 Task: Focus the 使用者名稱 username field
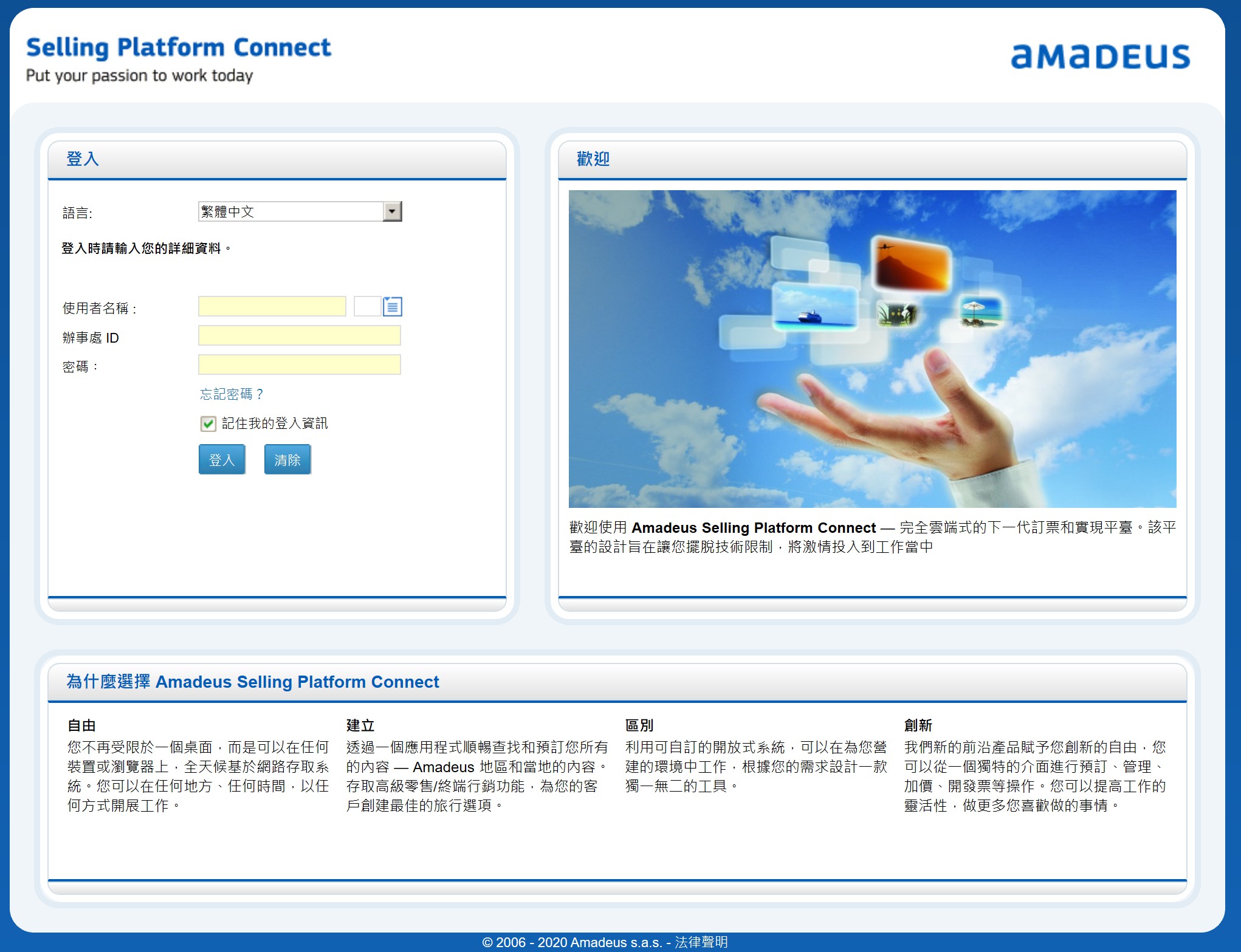[x=272, y=307]
